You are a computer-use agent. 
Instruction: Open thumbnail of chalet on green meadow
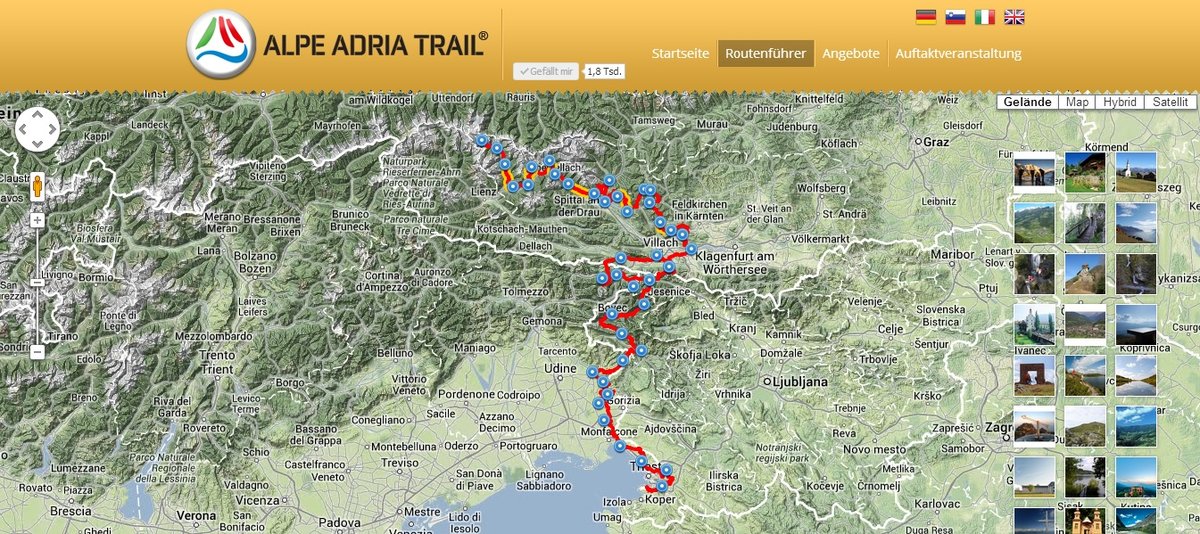point(1085,172)
